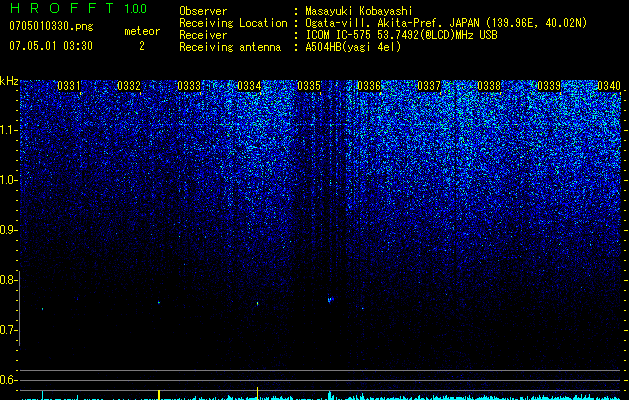
Task: Click the bright meteor echo near 0335
Action: [331, 299]
